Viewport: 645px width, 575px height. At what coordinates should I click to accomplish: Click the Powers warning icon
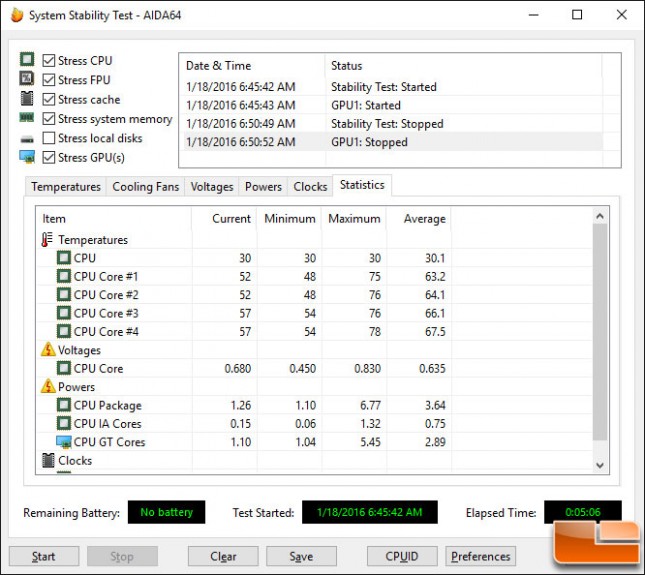[48, 386]
